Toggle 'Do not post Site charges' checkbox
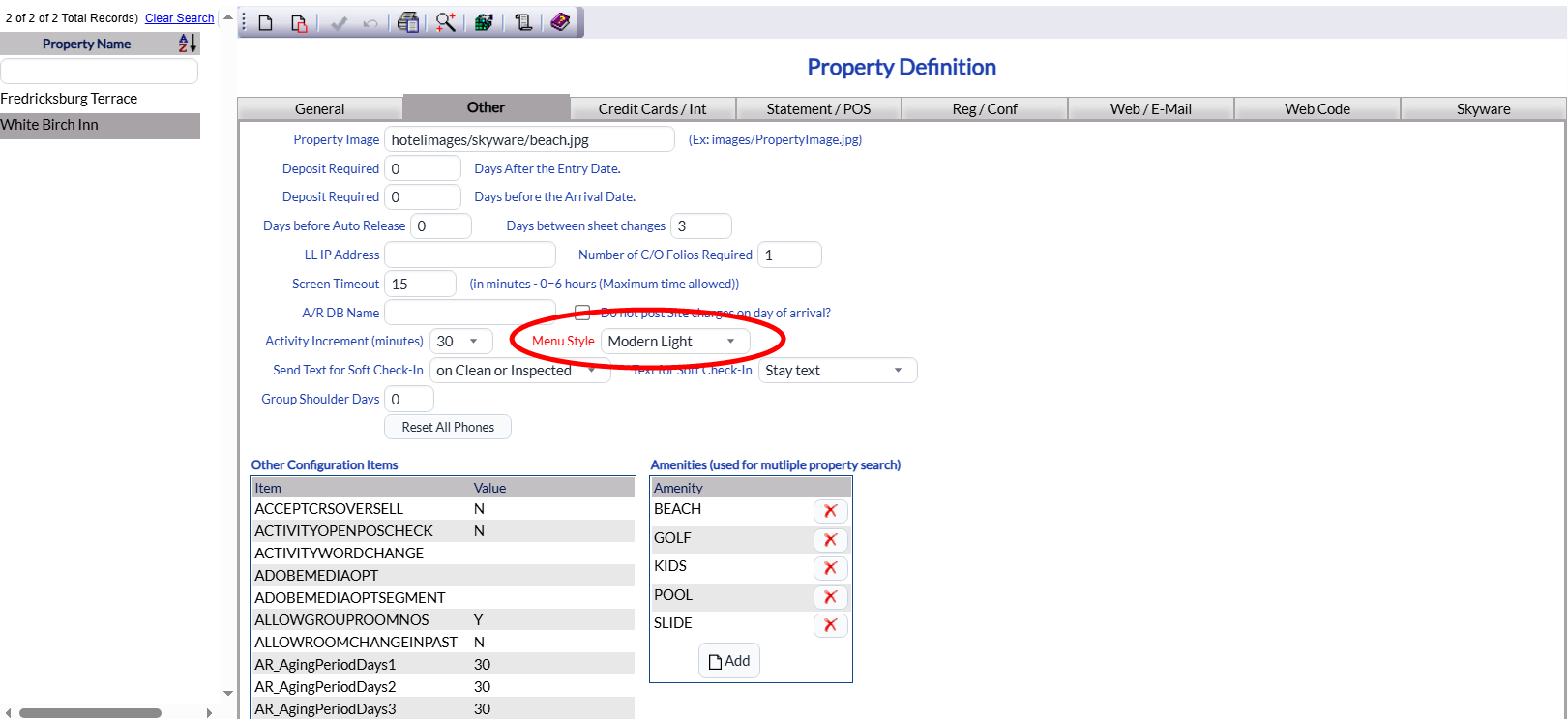The width and height of the screenshot is (1568, 719). (582, 313)
